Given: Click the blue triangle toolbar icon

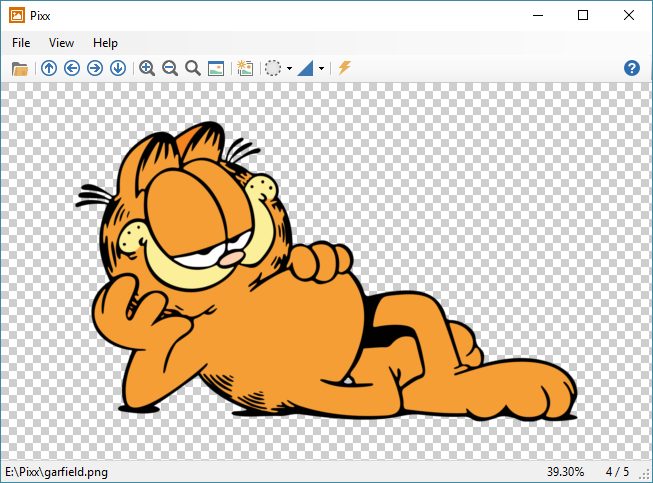Looking at the screenshot, I should pos(305,68).
